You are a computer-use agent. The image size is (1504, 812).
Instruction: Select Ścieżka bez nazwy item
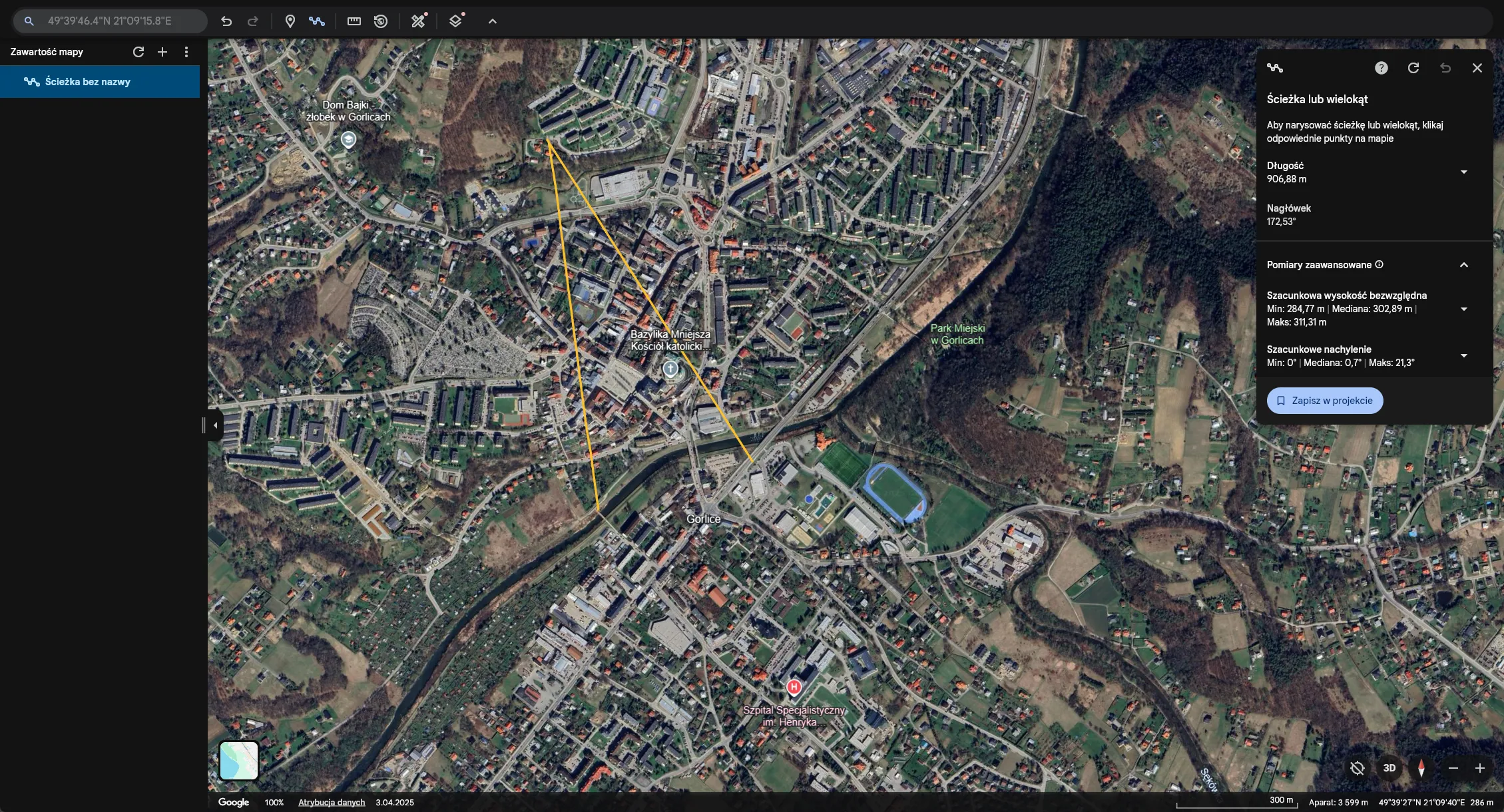pos(87,82)
